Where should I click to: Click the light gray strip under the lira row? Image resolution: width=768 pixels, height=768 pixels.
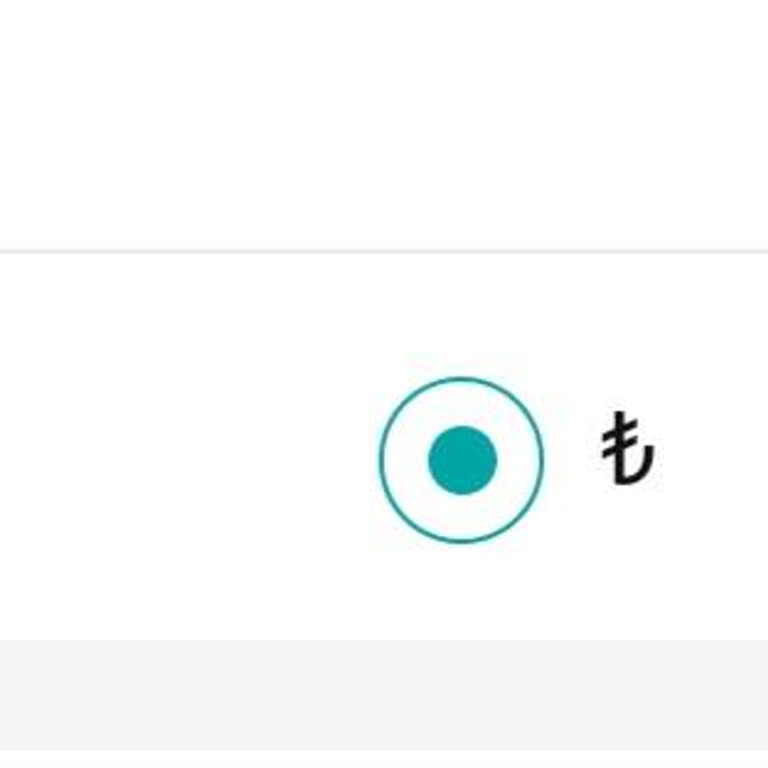[384, 696]
